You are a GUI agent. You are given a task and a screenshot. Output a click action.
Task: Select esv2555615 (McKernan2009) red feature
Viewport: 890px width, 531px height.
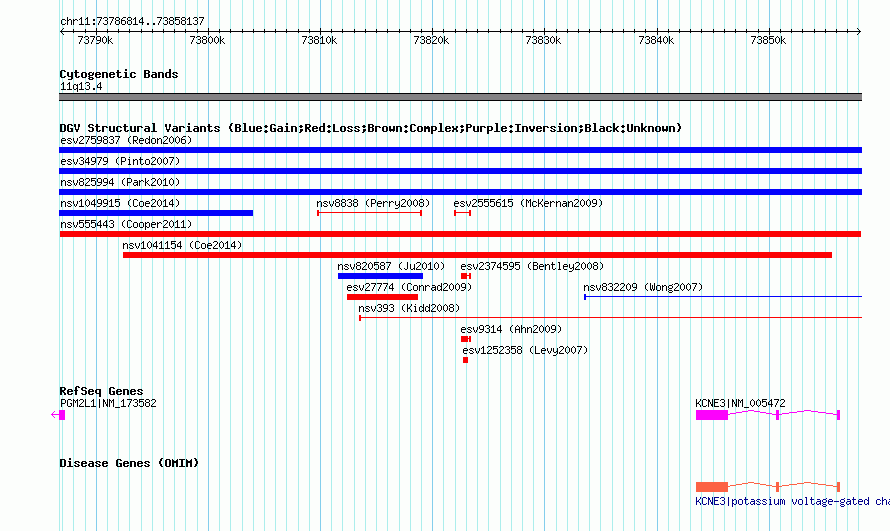tap(463, 213)
